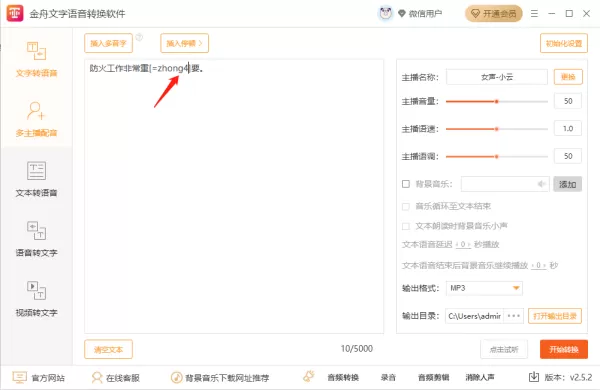The image size is (600, 390).
Task: Adjust the 主播语速 slider
Action: [x=497, y=129]
